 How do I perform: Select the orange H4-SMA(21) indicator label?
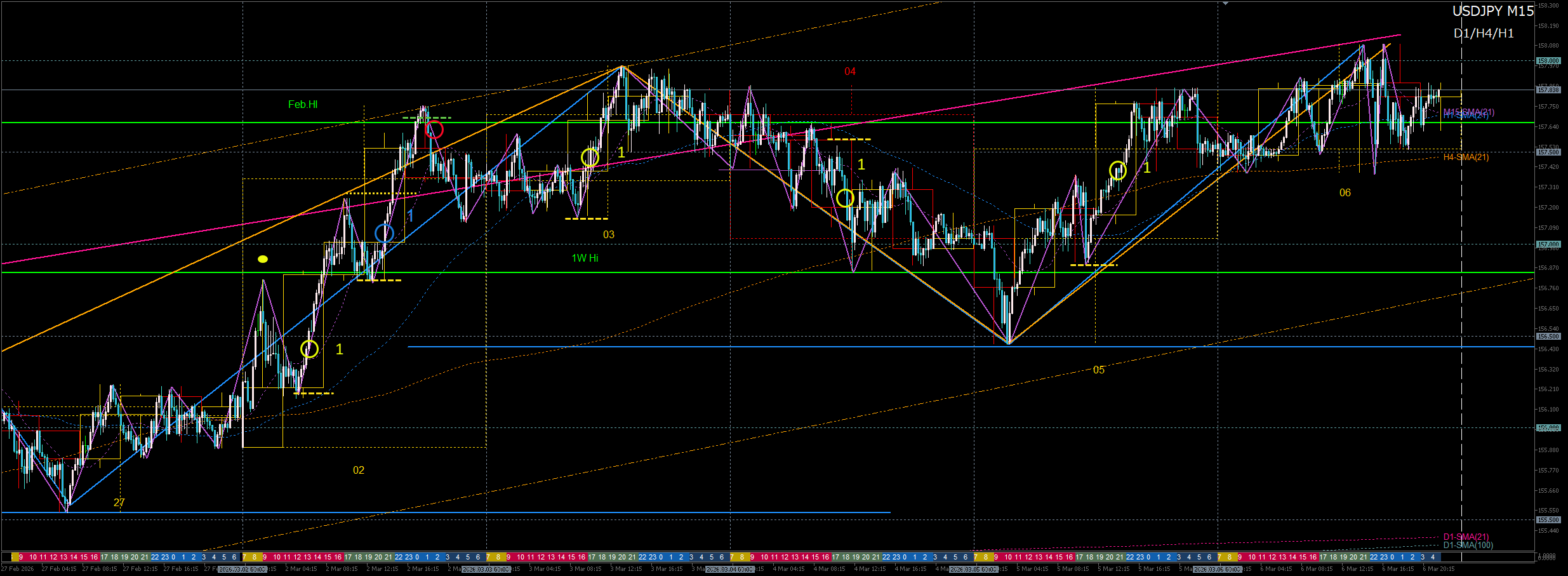[x=1466, y=157]
